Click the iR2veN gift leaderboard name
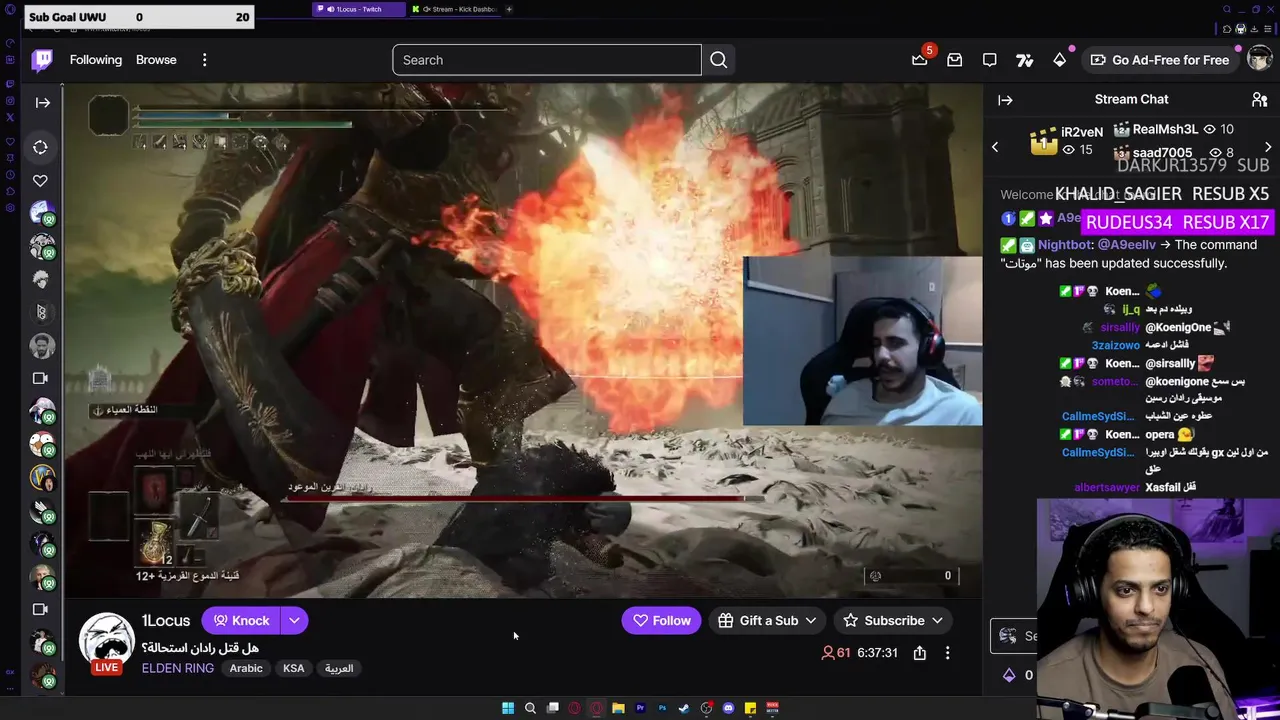The width and height of the screenshot is (1280, 720). point(1082,132)
